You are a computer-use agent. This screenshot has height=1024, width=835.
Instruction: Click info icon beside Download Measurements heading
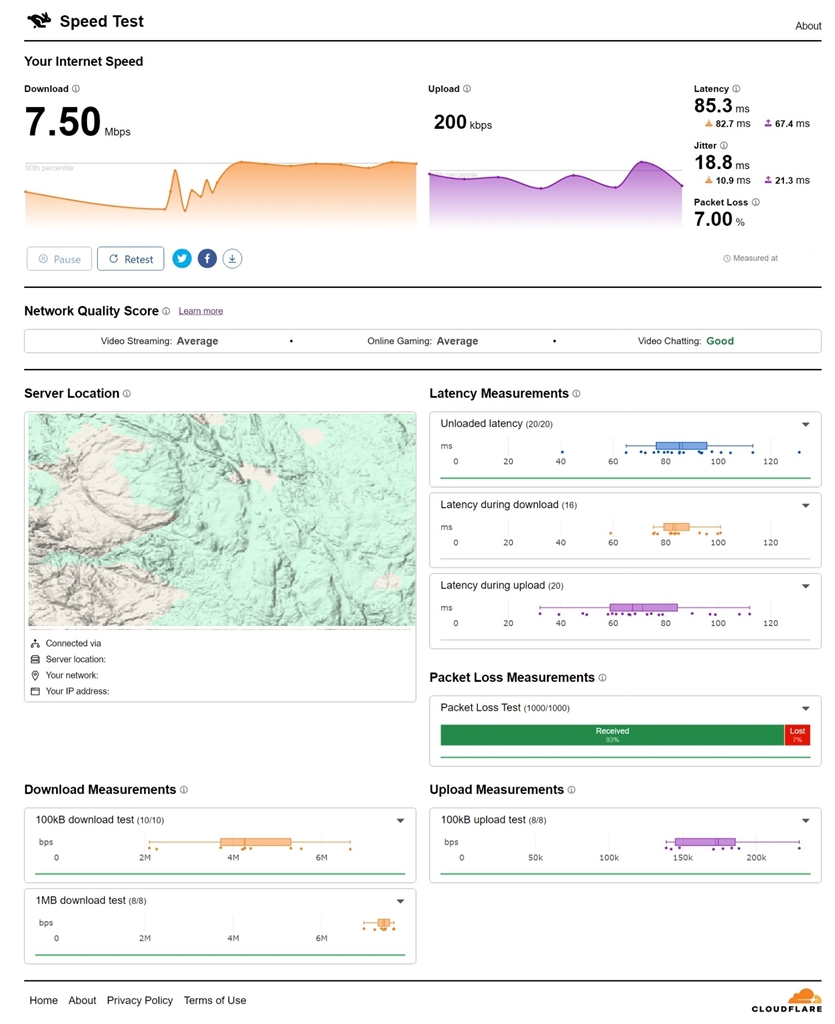point(183,790)
